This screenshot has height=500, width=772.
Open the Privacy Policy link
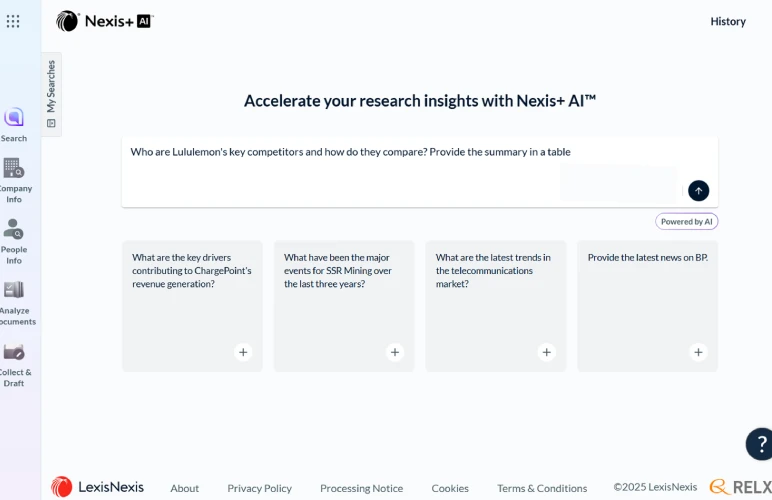point(259,488)
